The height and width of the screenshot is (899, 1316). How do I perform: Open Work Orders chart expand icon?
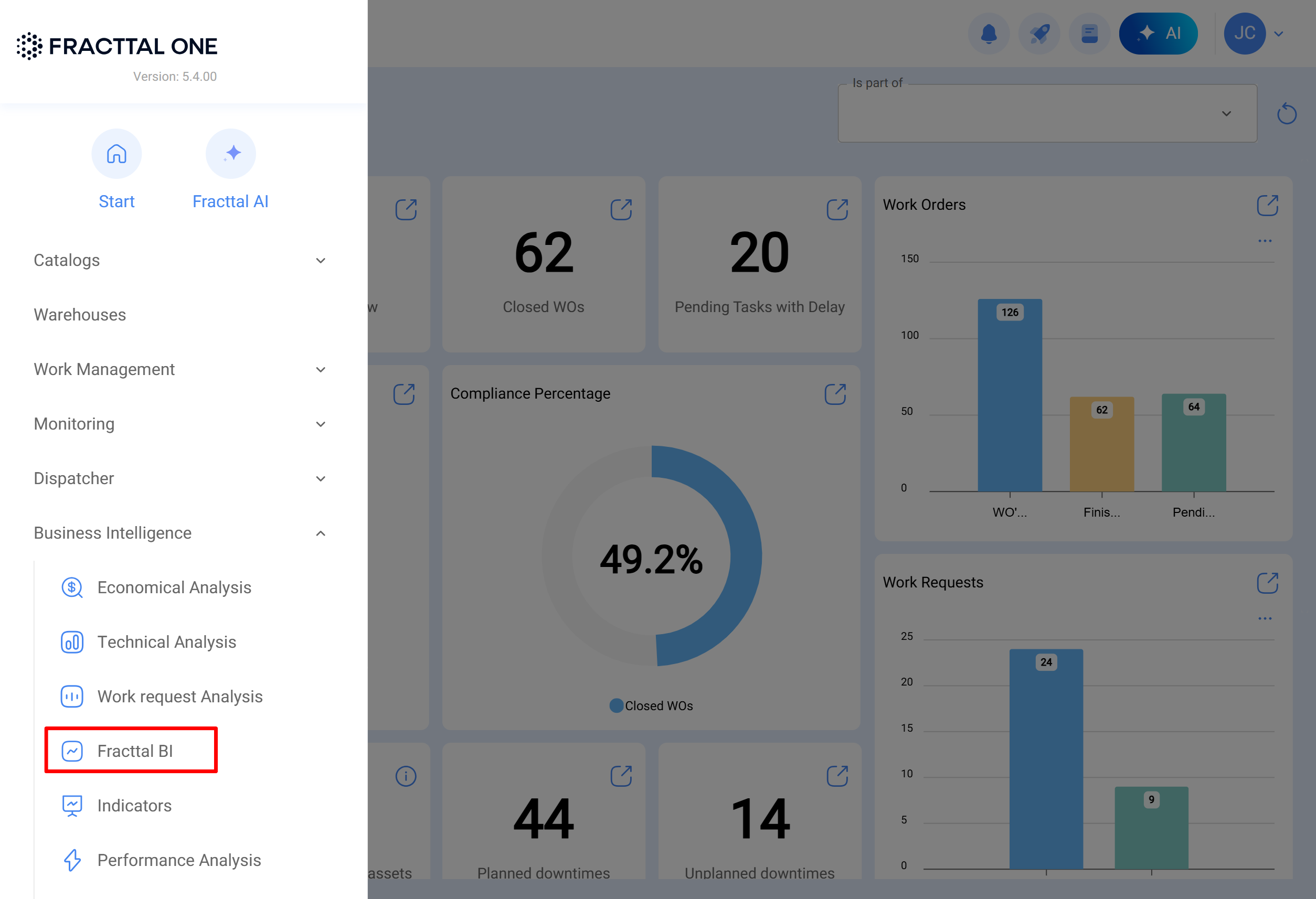pyautogui.click(x=1267, y=205)
